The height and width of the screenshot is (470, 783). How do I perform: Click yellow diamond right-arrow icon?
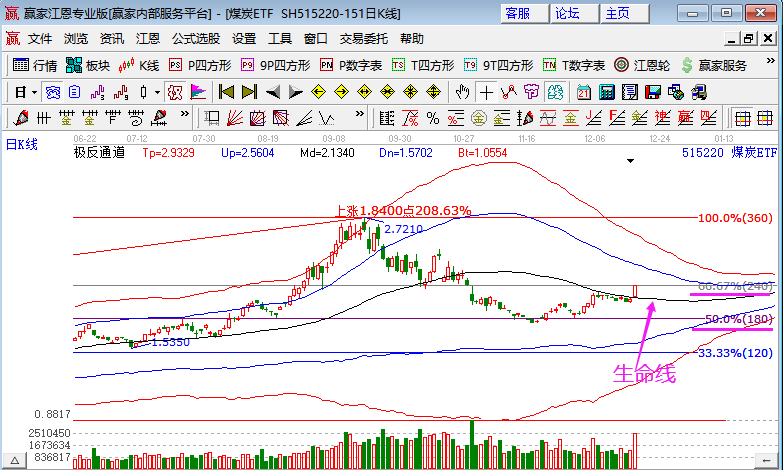pyautogui.click(x=342, y=92)
